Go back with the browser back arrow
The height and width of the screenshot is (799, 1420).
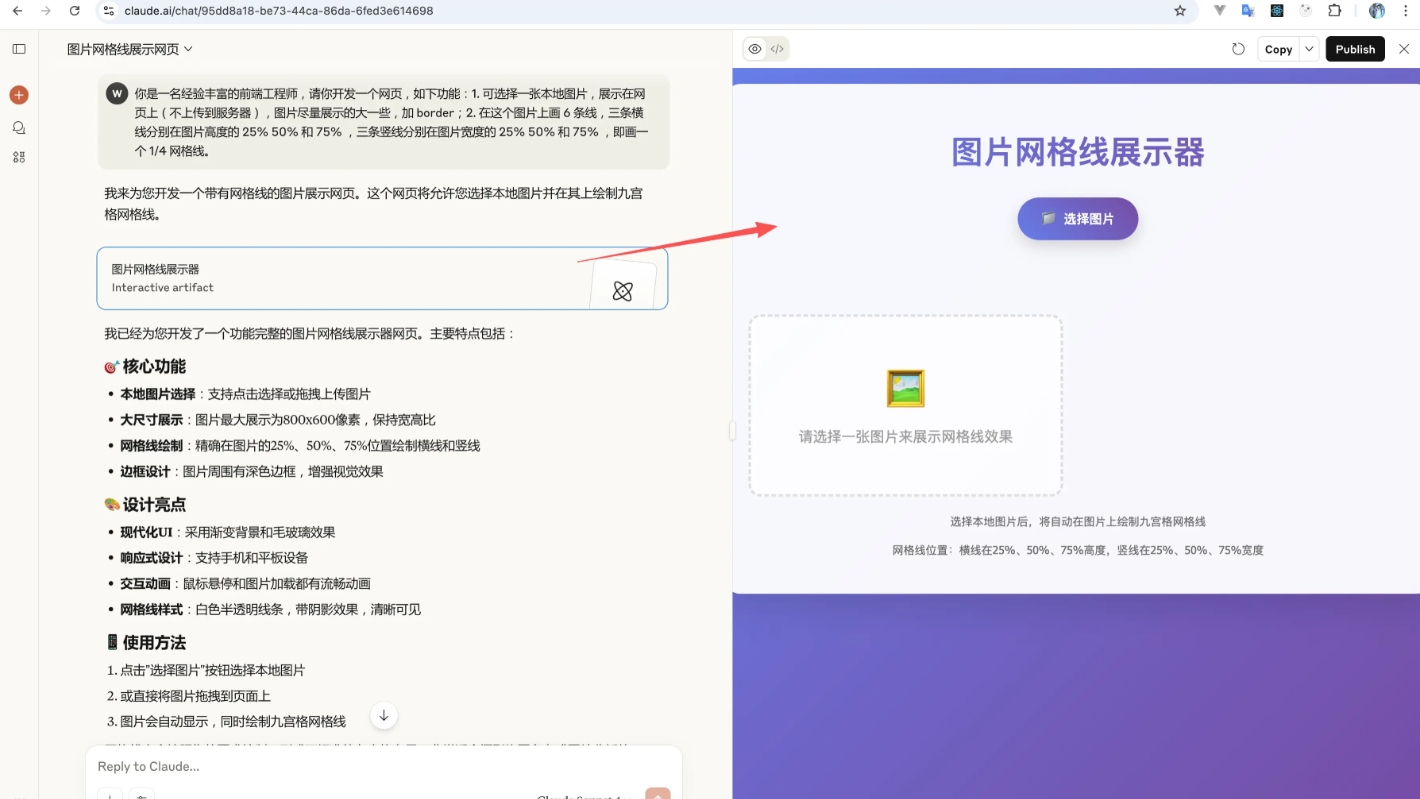pyautogui.click(x=17, y=11)
